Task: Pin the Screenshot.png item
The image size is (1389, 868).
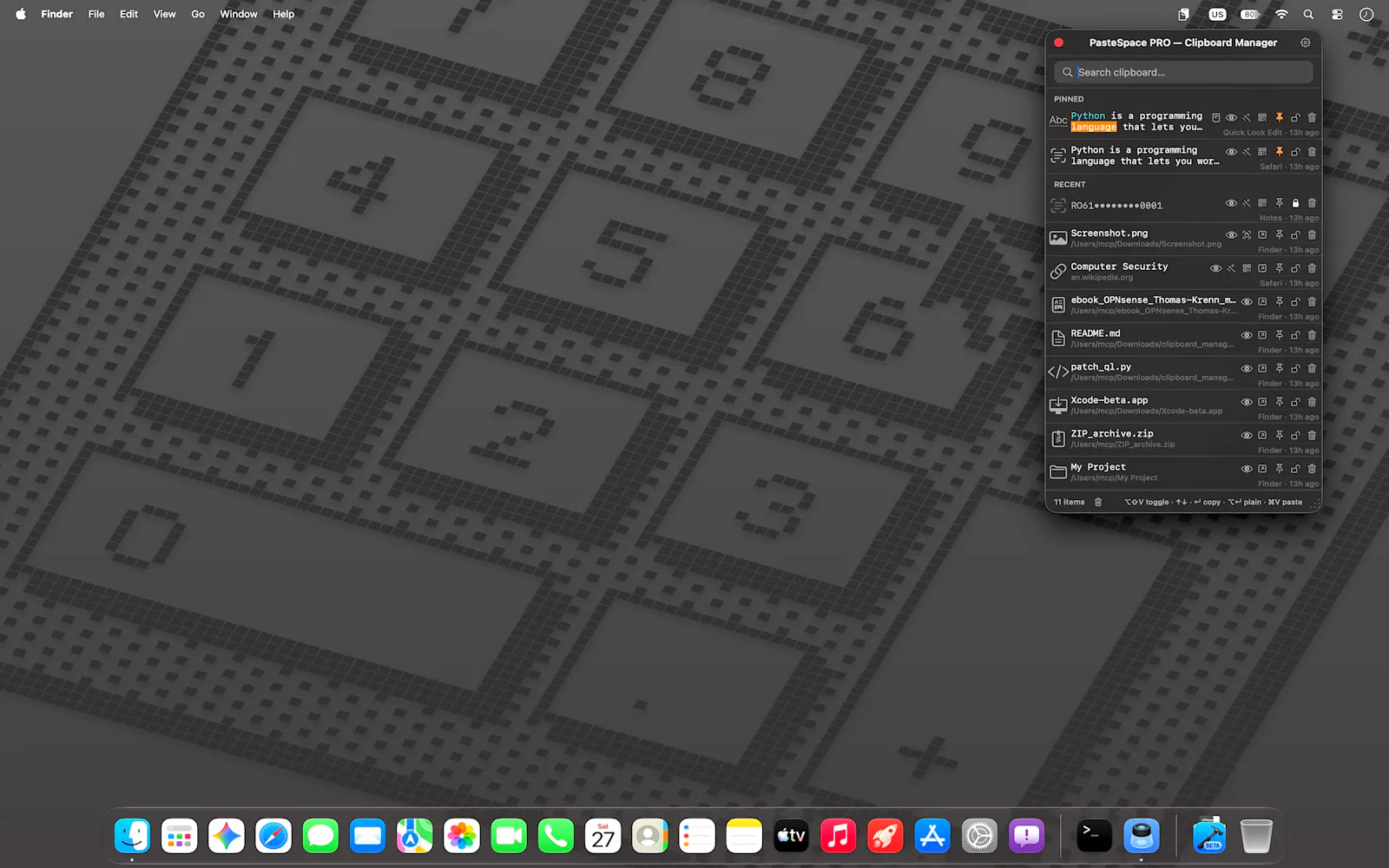Action: (x=1279, y=234)
